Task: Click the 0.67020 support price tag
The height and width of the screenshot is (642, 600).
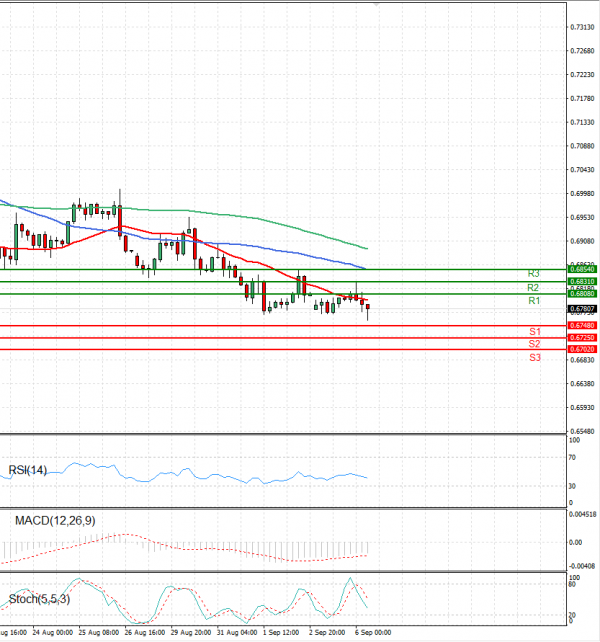Action: 582,349
